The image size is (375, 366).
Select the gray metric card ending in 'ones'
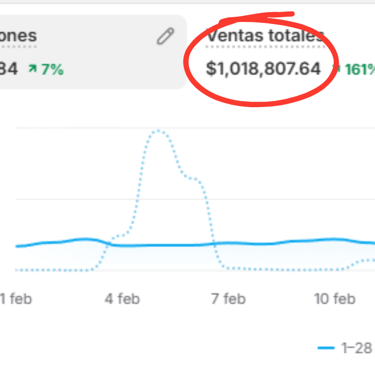(92, 52)
